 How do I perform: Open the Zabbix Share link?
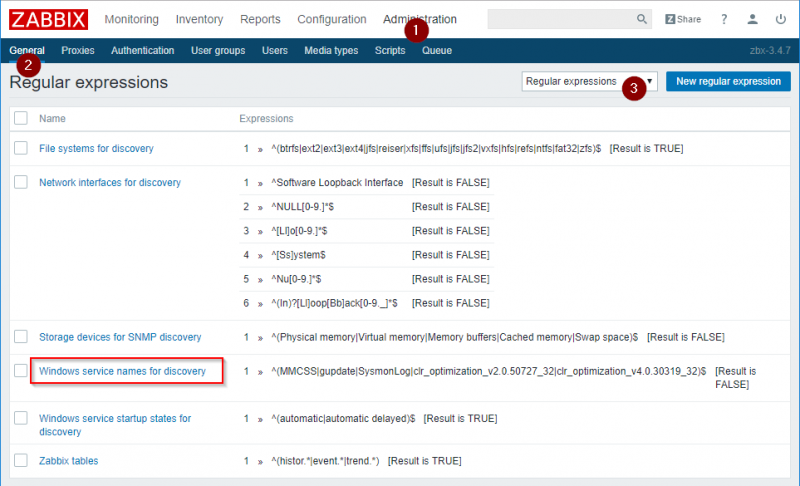pyautogui.click(x=683, y=19)
